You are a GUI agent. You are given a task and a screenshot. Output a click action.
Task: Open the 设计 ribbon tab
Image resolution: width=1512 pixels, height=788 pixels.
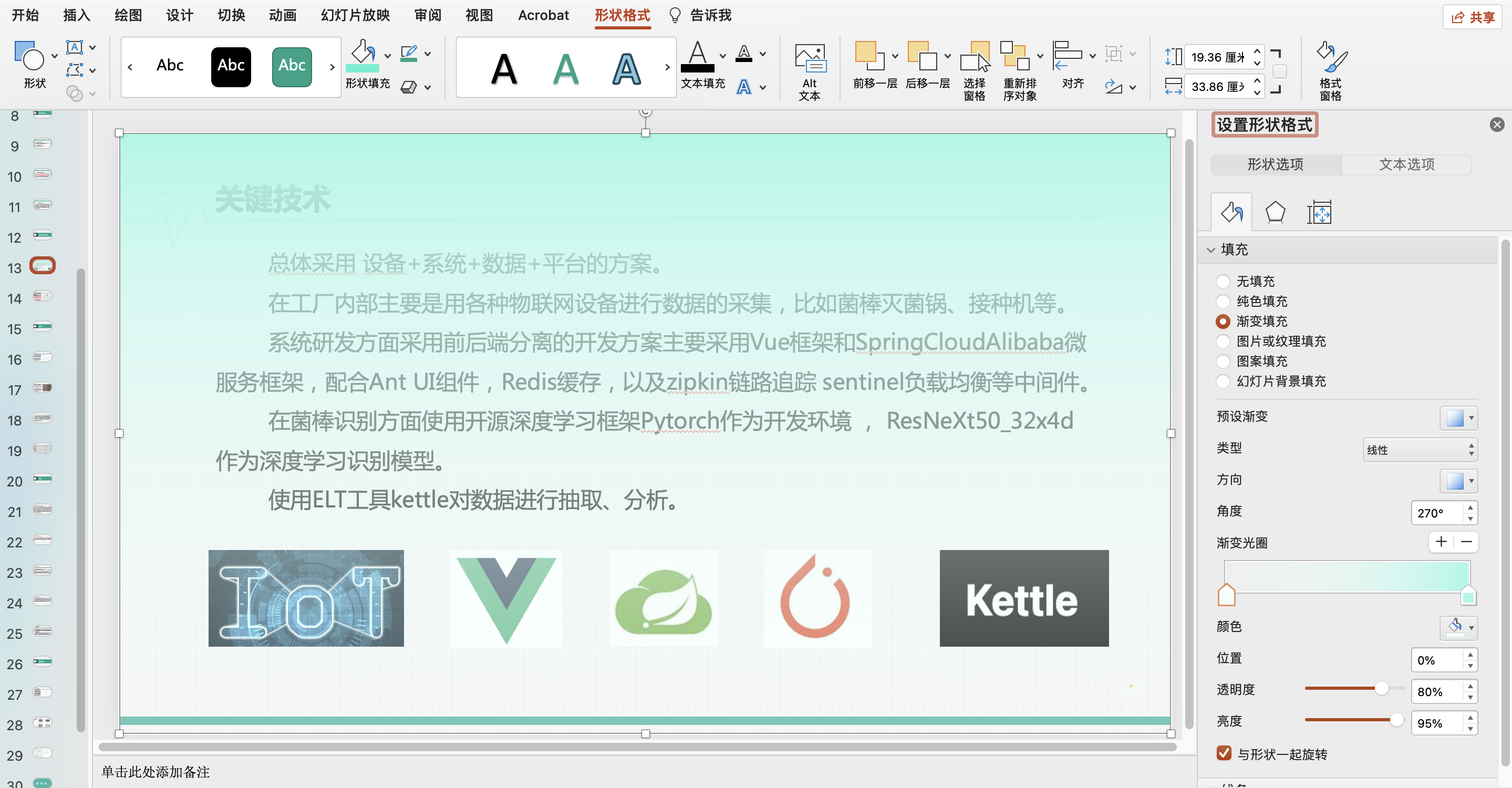[180, 15]
